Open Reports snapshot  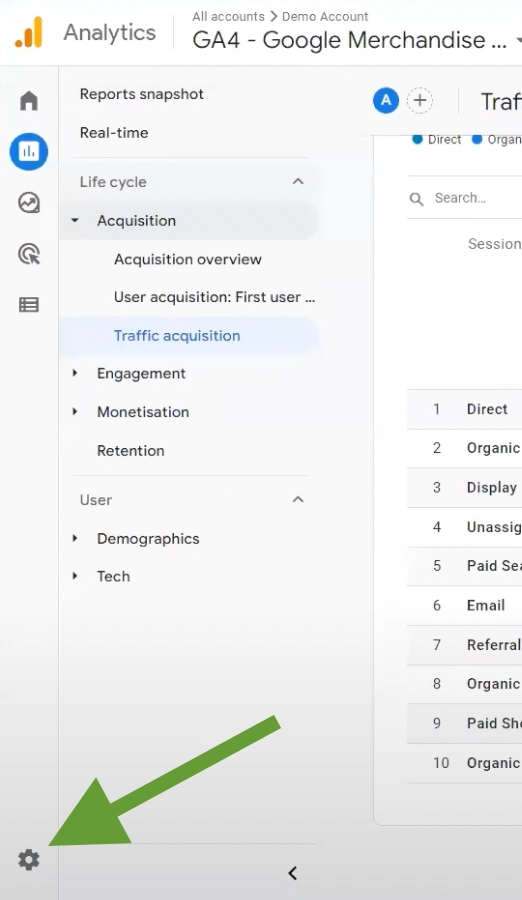[141, 94]
